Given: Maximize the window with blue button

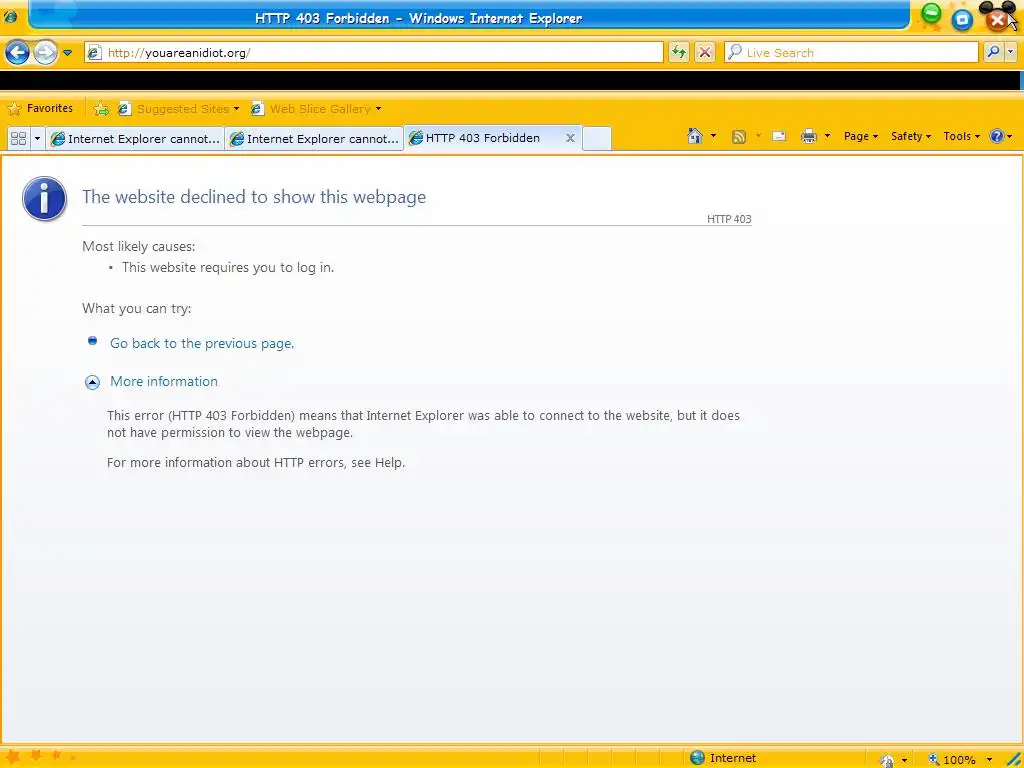Looking at the screenshot, I should pos(962,19).
